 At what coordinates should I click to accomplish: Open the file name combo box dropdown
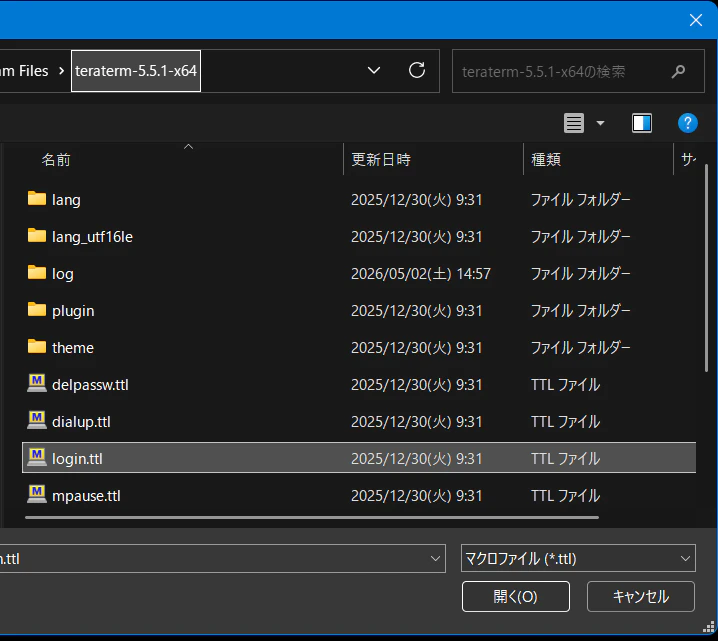tap(435, 558)
